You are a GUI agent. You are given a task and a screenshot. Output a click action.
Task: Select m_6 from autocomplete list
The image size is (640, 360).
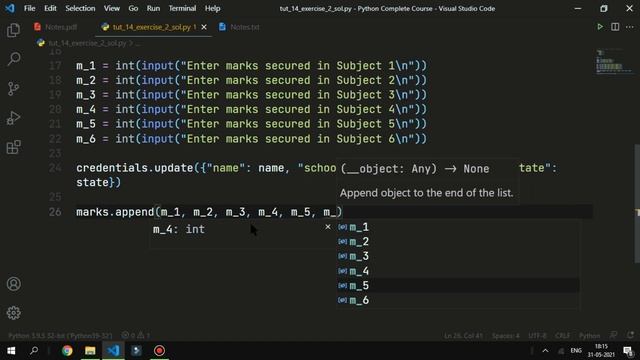click(x=458, y=300)
